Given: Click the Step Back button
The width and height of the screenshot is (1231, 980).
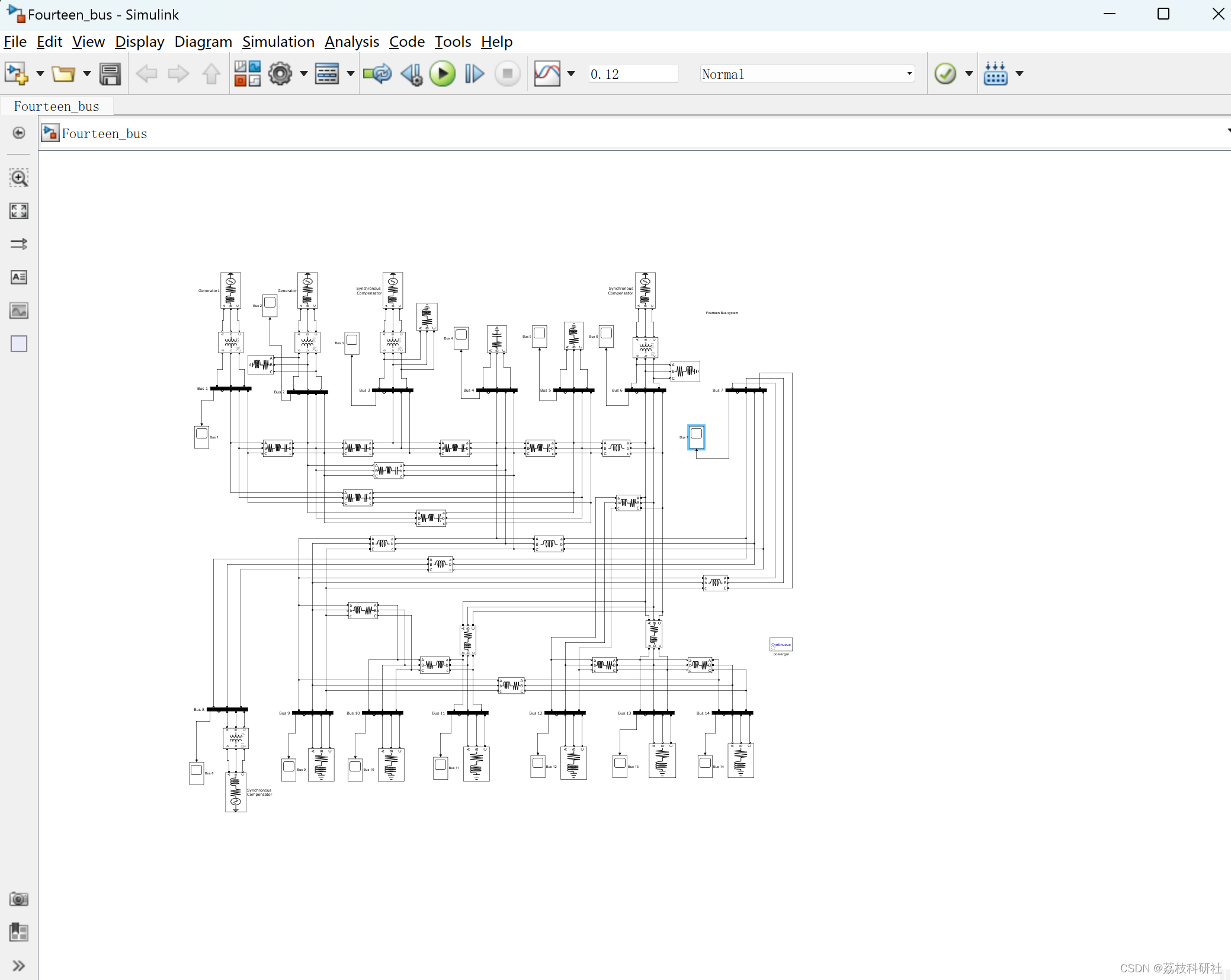Looking at the screenshot, I should [411, 74].
